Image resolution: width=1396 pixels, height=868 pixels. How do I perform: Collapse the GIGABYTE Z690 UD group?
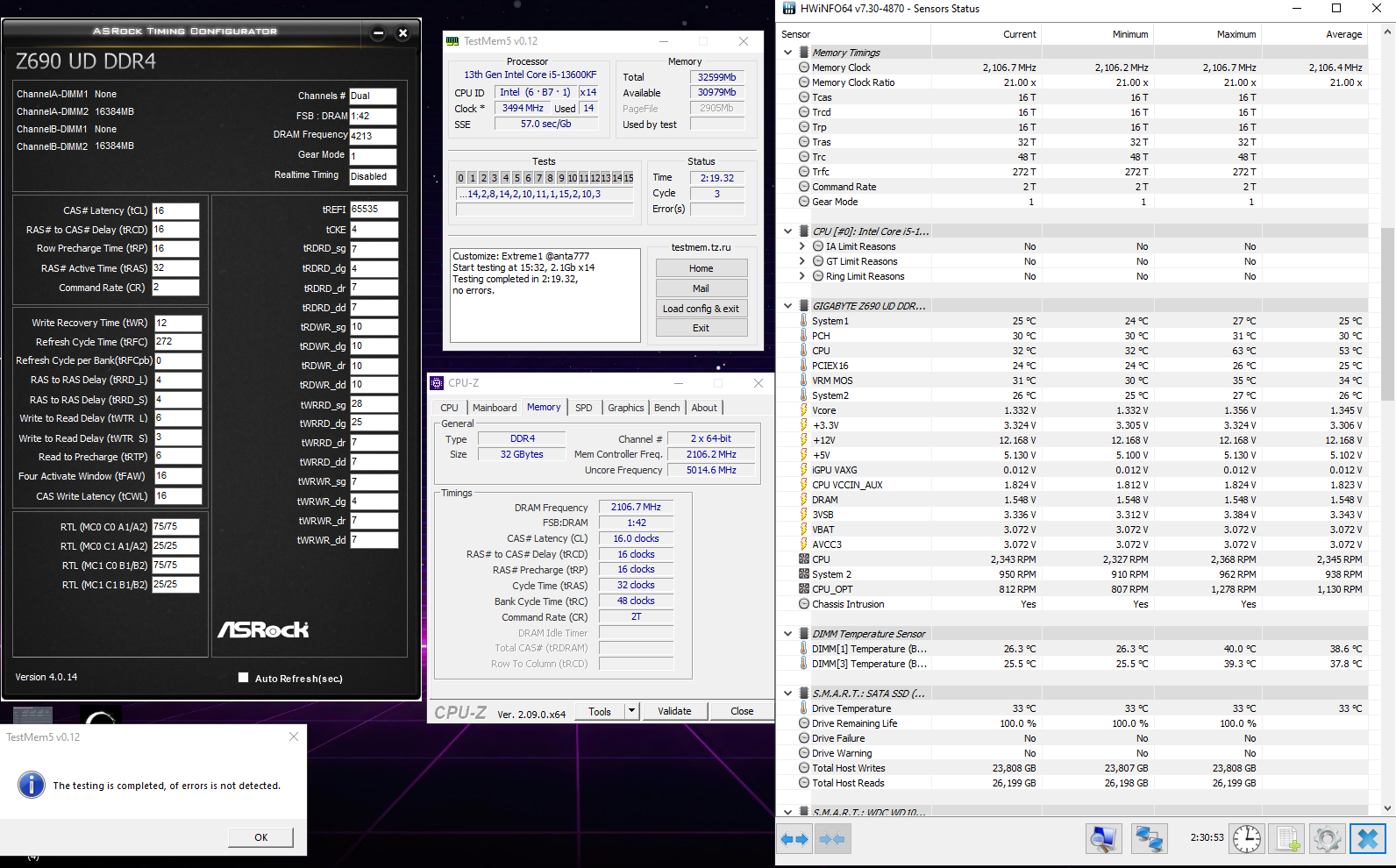[x=788, y=306]
